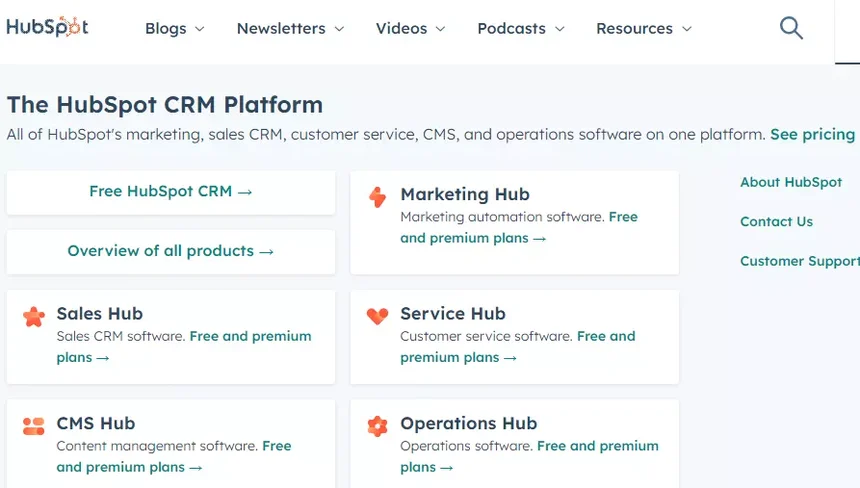The height and width of the screenshot is (488, 860).
Task: Click Marketing Hub free and premium plans
Action: coord(519,228)
